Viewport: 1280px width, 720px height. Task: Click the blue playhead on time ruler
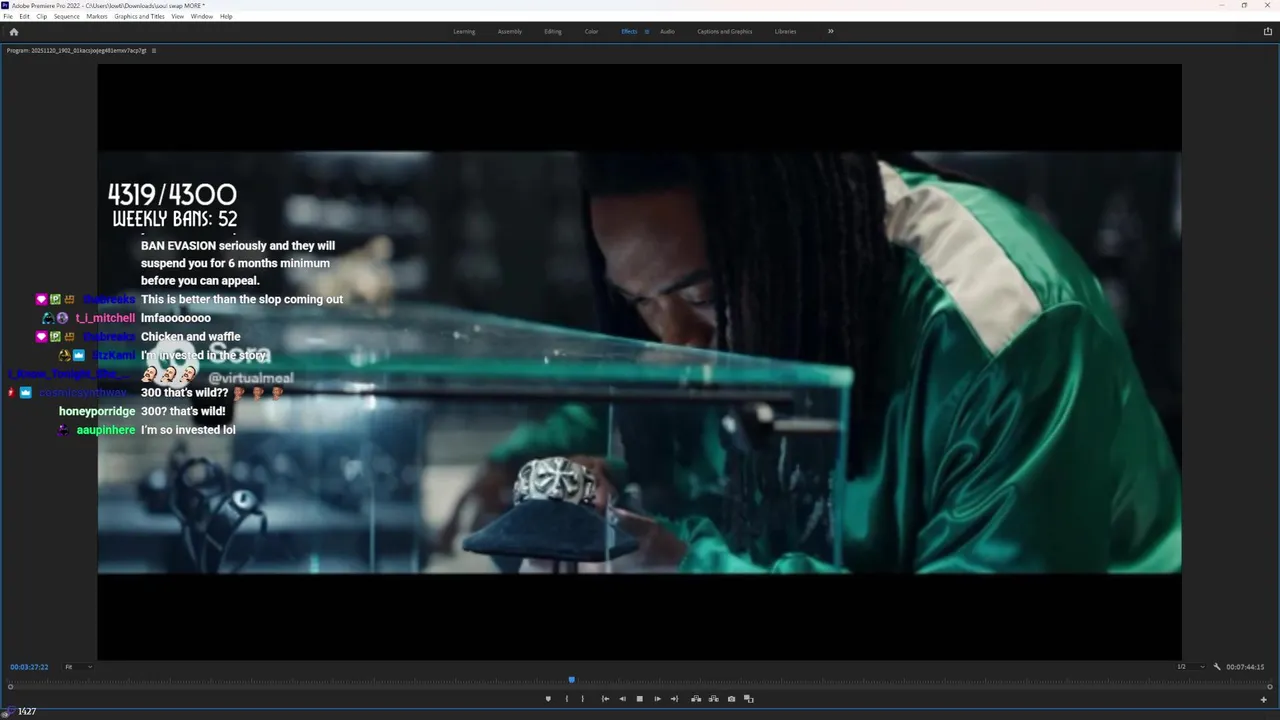572,680
